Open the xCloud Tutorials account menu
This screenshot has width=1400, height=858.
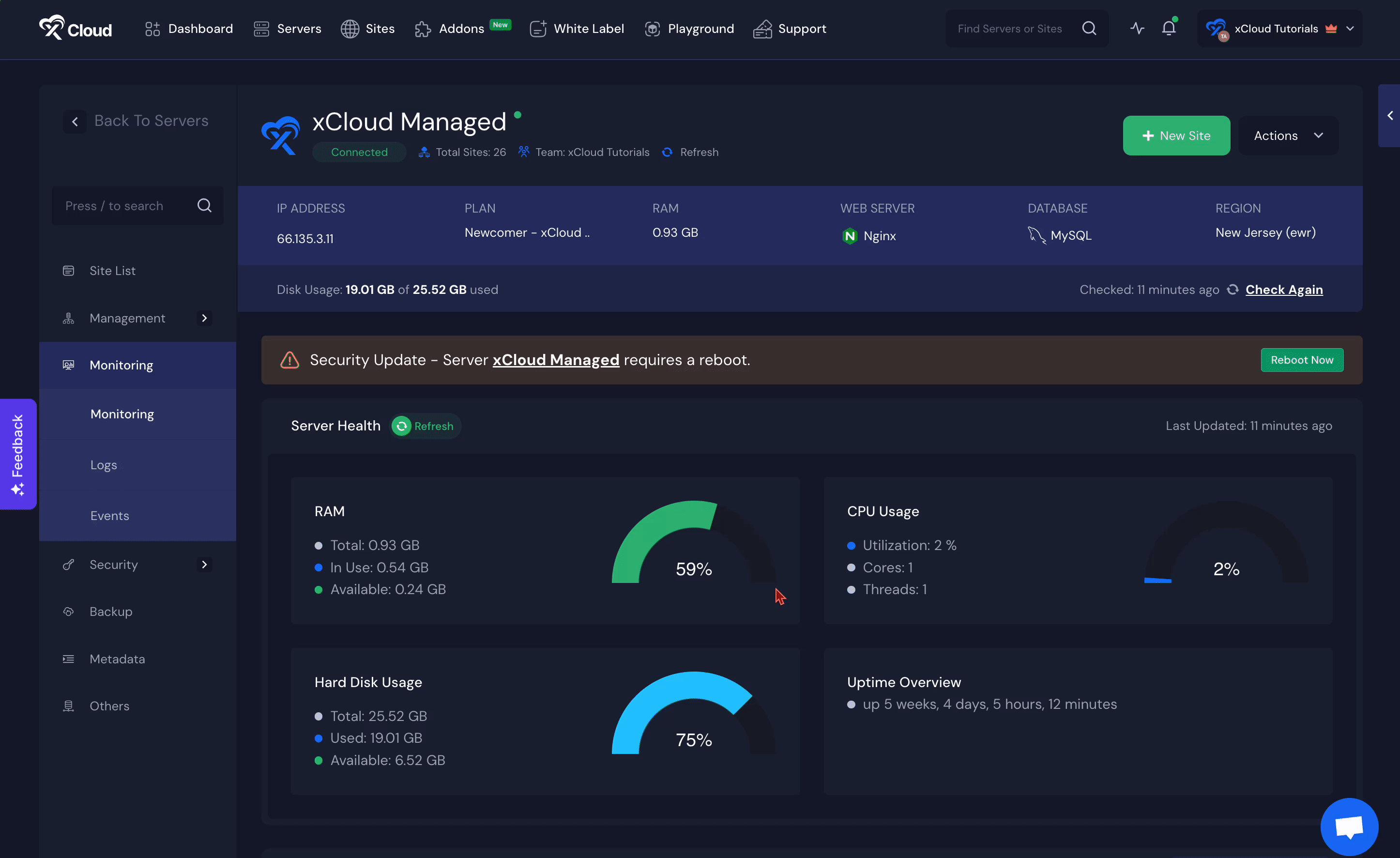[x=1279, y=29]
